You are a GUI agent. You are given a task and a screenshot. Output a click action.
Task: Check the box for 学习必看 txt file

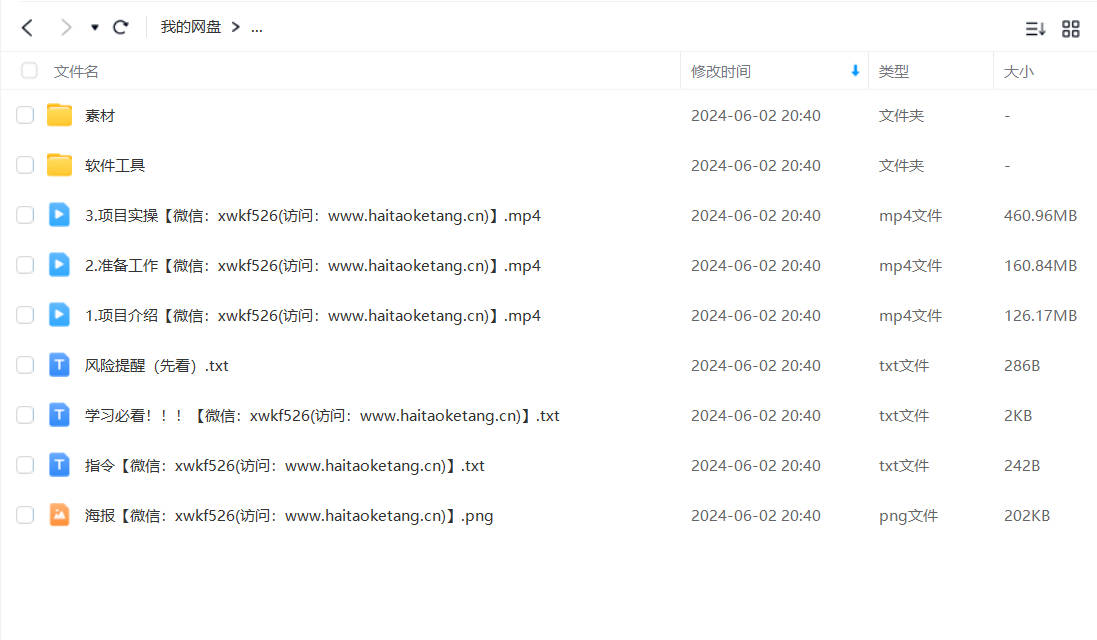[x=25, y=415]
